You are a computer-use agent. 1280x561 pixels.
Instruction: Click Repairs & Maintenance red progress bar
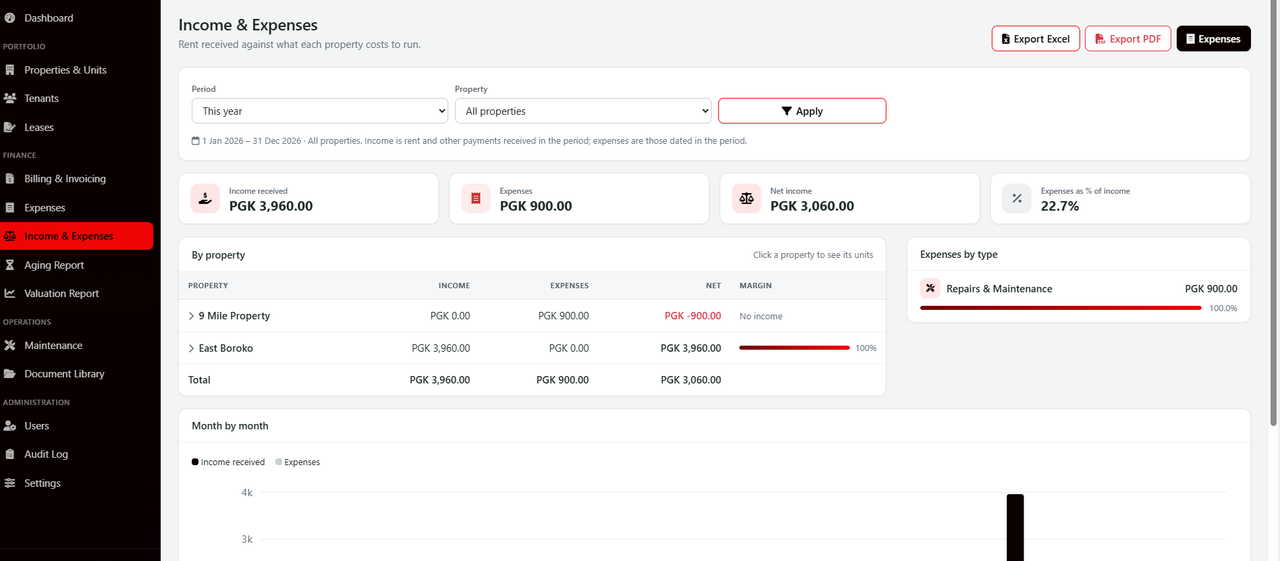[x=1060, y=308]
